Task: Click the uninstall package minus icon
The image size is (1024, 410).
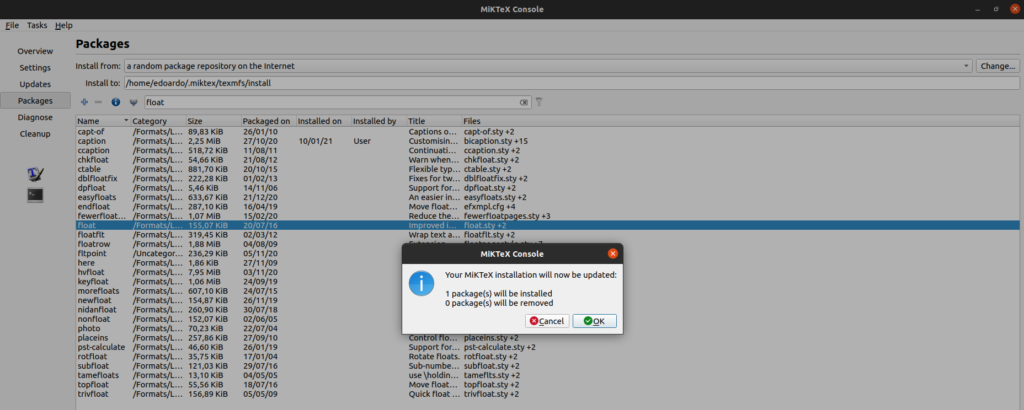Action: pos(98,102)
